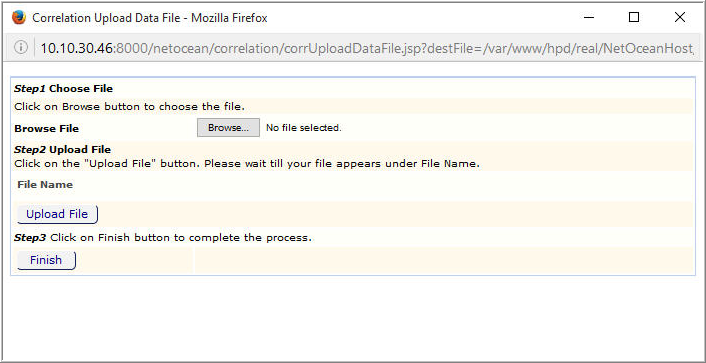Click the "No file selected." label
The width and height of the screenshot is (706, 363).
pyautogui.click(x=304, y=128)
